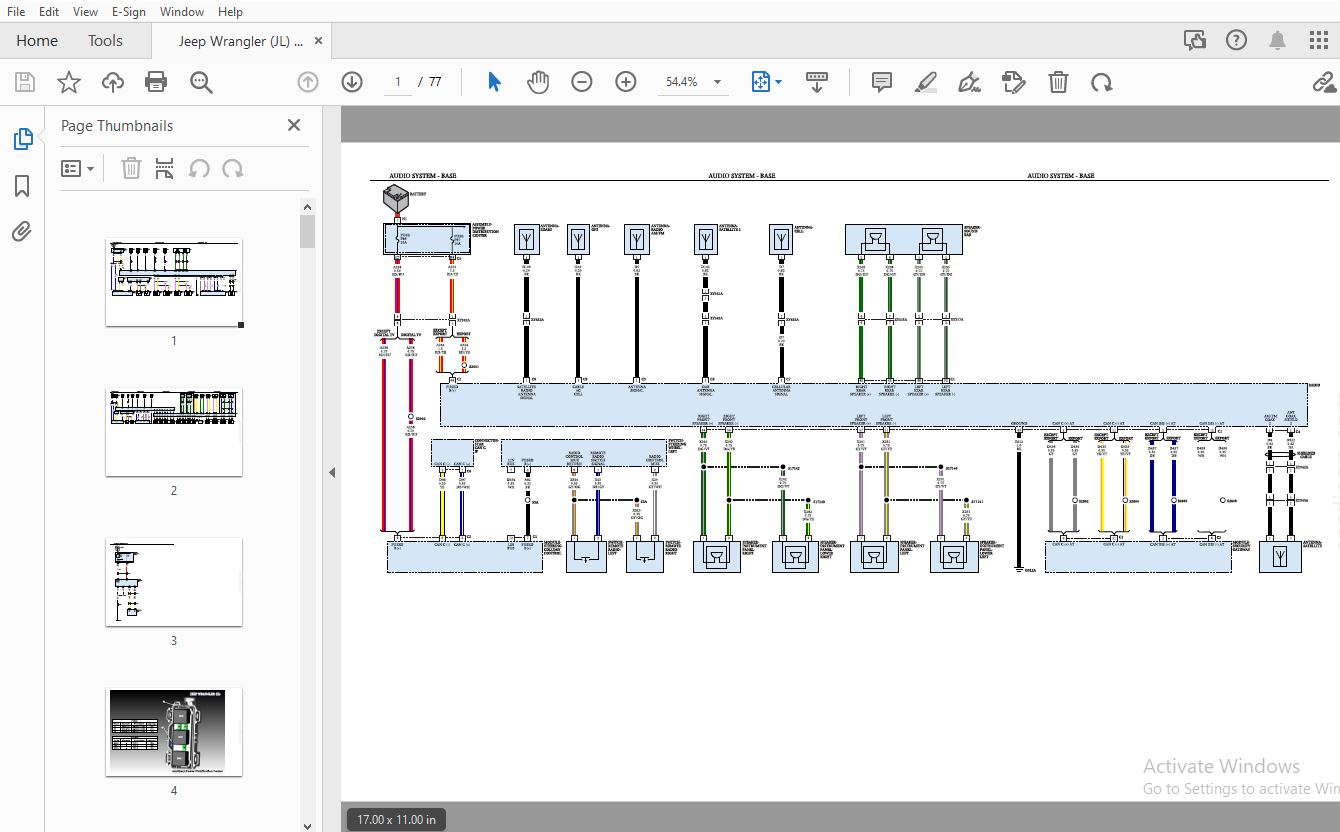This screenshot has width=1340, height=832.
Task: Open the share/chat icon in the top bar
Action: click(1194, 40)
